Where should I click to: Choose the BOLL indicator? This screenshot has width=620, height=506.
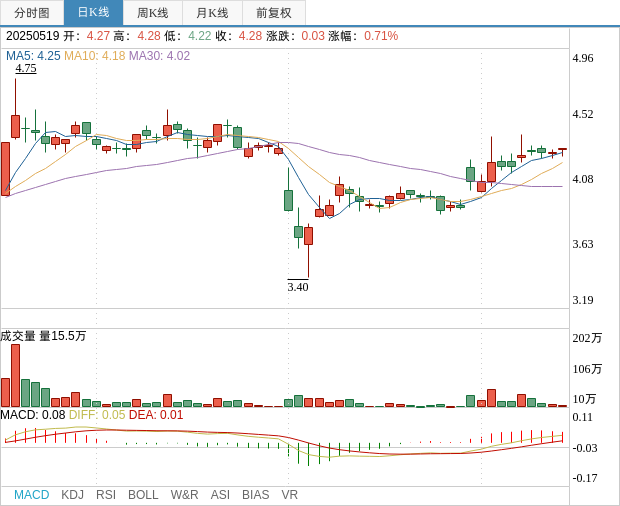pyautogui.click(x=143, y=495)
